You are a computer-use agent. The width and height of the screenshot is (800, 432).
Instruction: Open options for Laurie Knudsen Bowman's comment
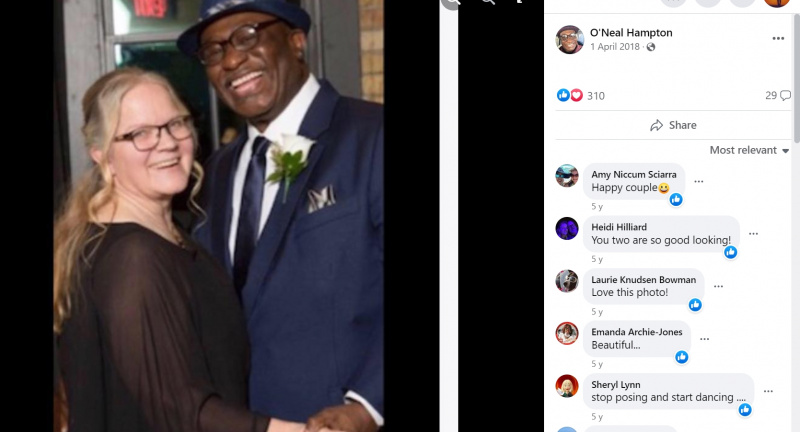(x=718, y=286)
